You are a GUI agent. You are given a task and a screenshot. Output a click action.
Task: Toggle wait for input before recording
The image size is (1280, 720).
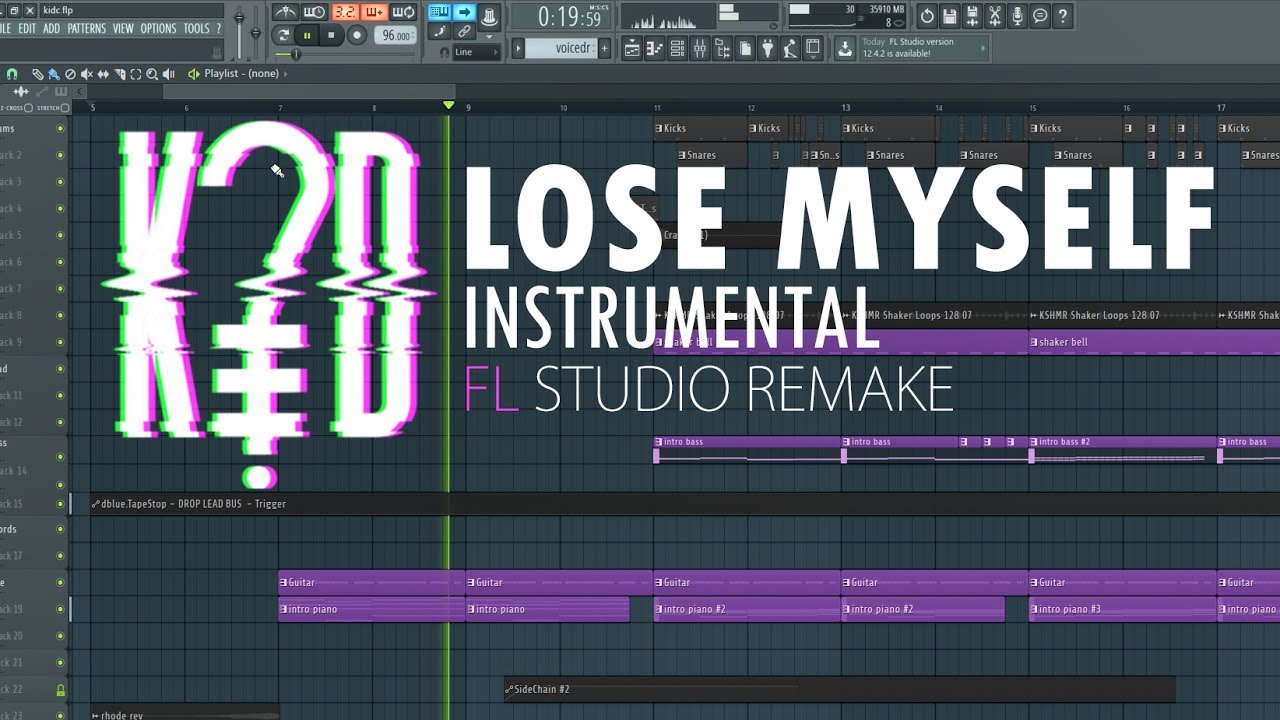click(x=314, y=12)
